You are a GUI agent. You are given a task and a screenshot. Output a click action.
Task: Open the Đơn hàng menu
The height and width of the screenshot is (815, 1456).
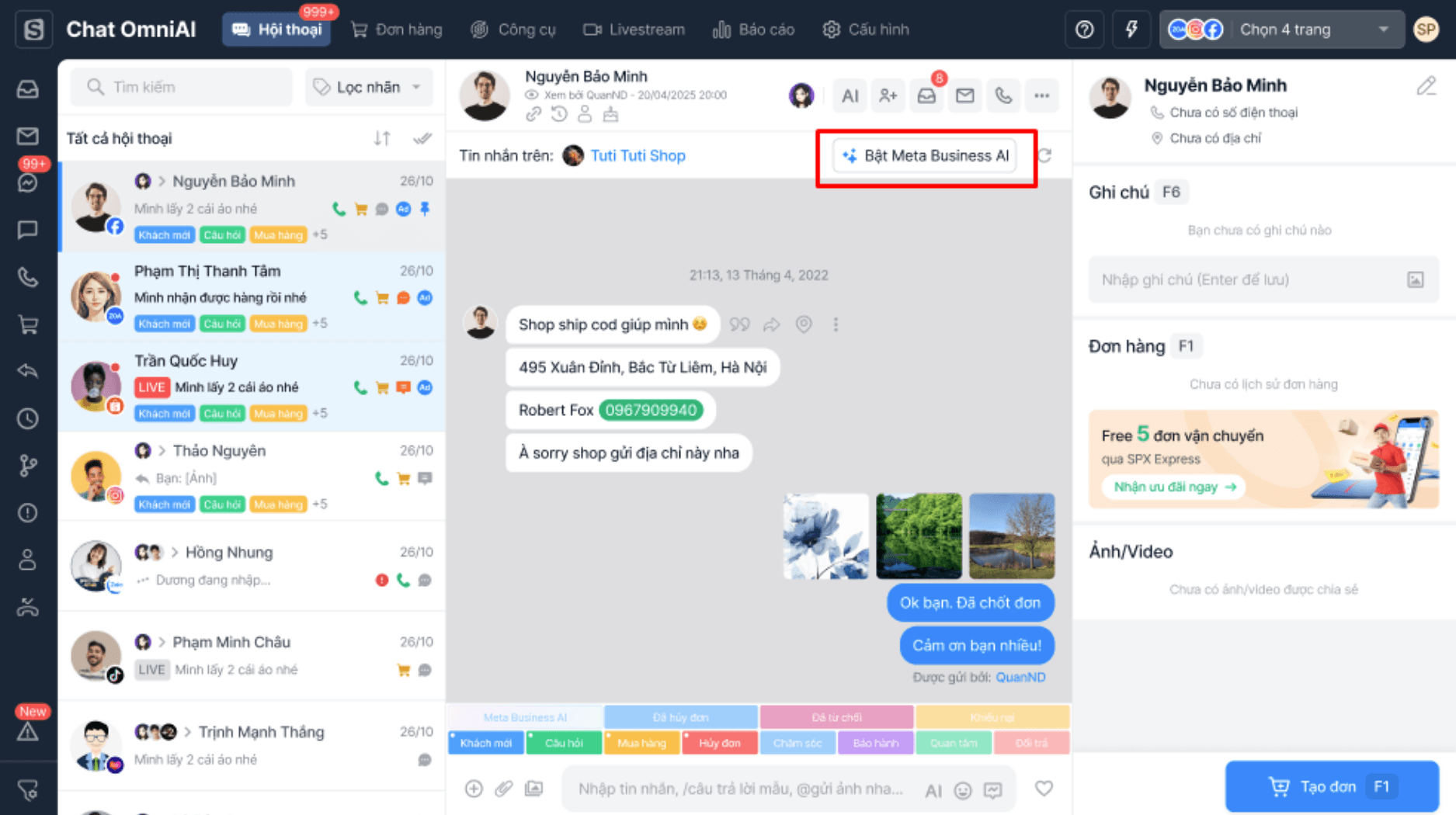(x=397, y=29)
